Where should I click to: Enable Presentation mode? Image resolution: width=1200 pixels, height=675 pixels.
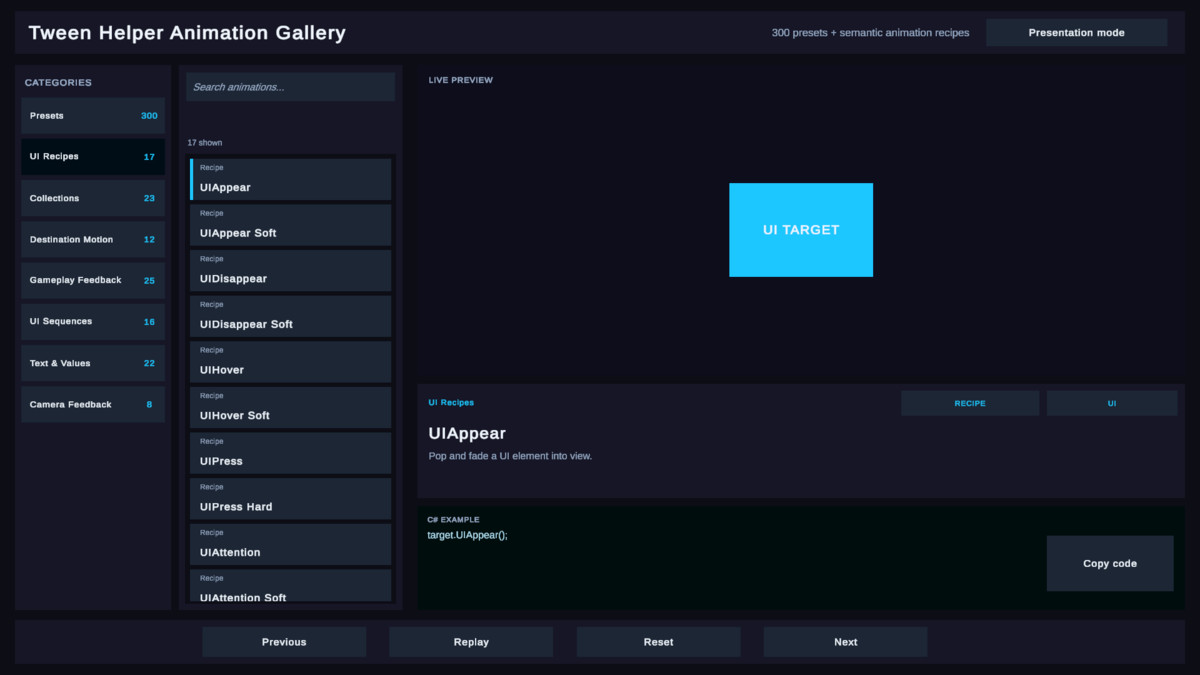[x=1076, y=33]
